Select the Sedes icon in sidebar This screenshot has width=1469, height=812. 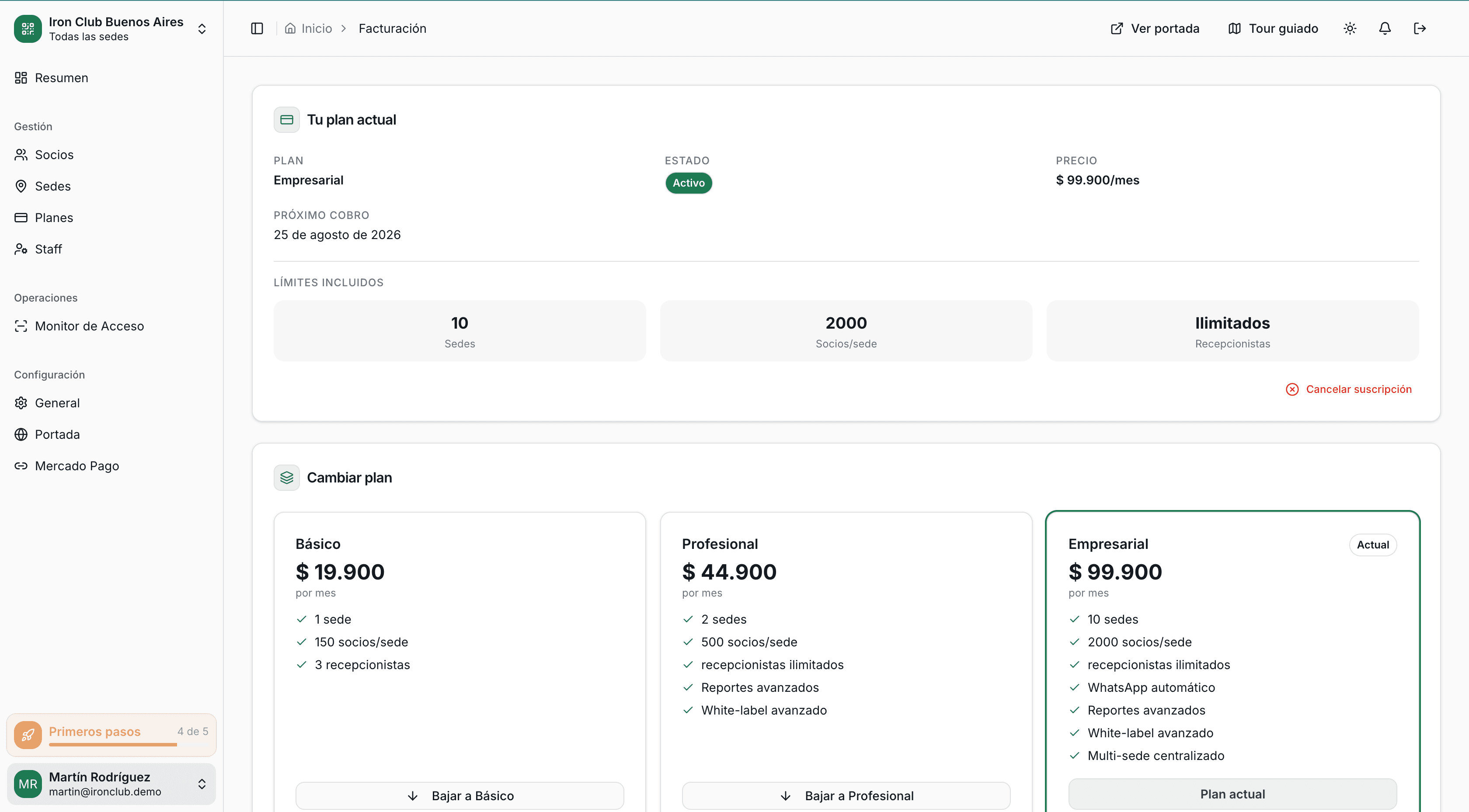coord(21,185)
